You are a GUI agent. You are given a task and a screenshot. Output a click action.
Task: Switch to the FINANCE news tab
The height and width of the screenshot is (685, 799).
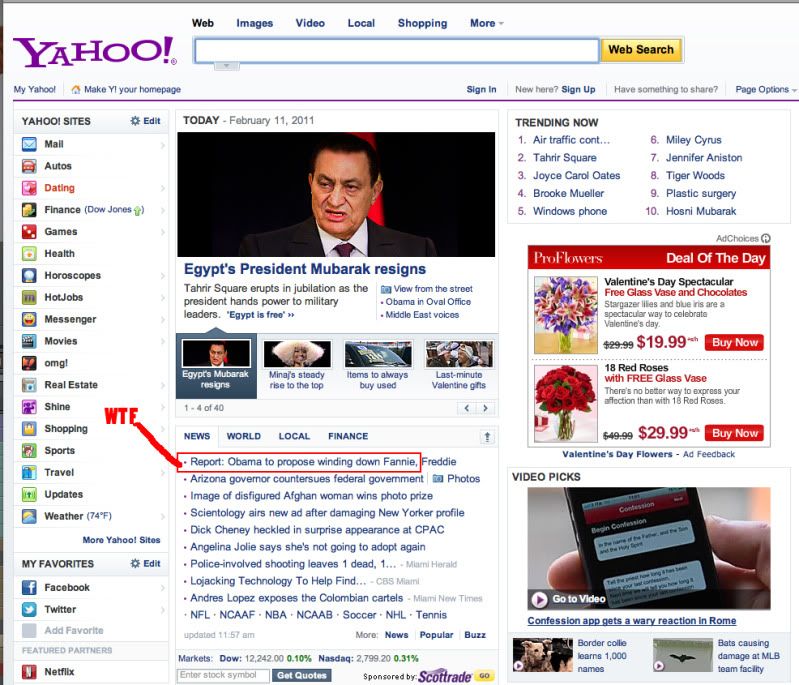pos(348,436)
